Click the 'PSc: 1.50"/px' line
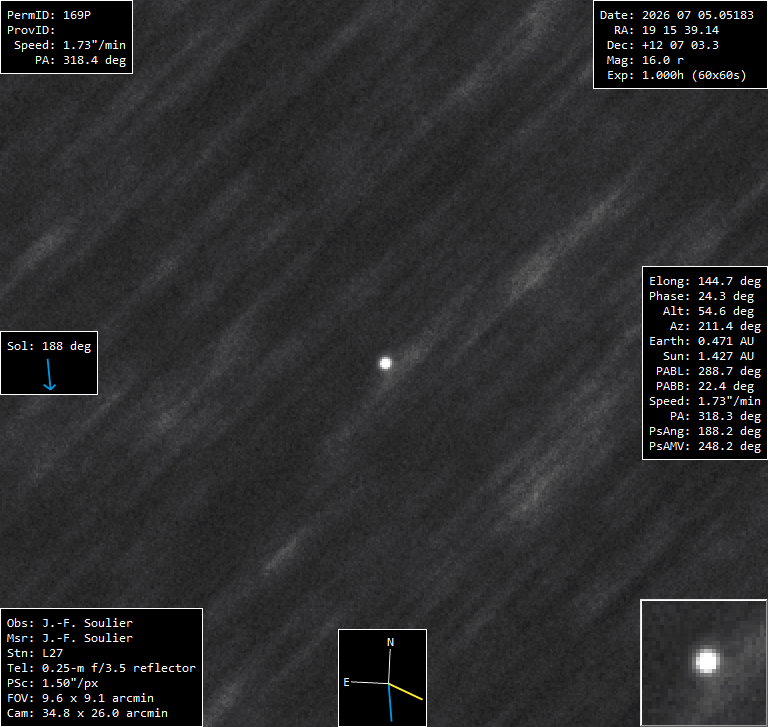 pyautogui.click(x=52, y=683)
